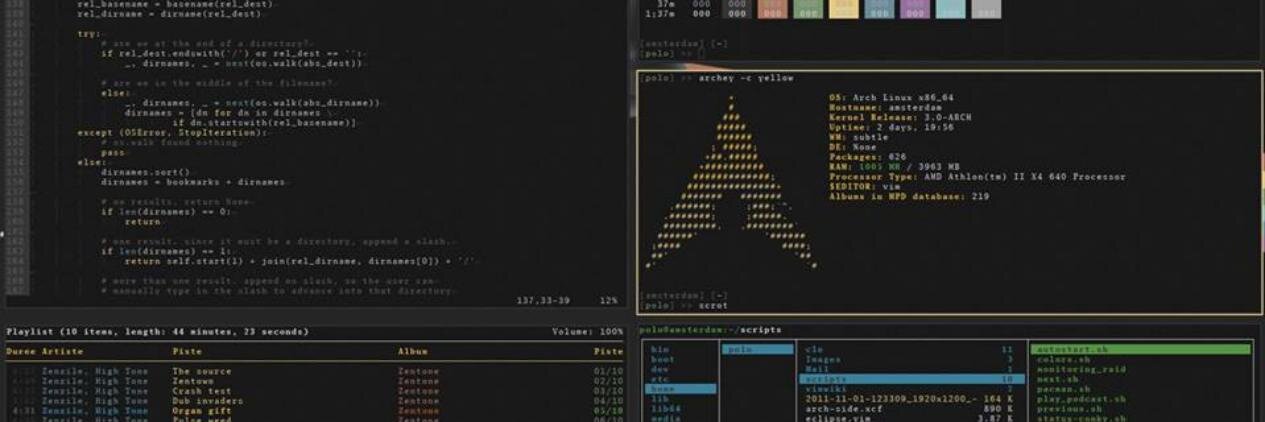This screenshot has width=1265, height=422.
Task: Select the highlighted 'autostart.sh' script
Action: [x=1140, y=350]
